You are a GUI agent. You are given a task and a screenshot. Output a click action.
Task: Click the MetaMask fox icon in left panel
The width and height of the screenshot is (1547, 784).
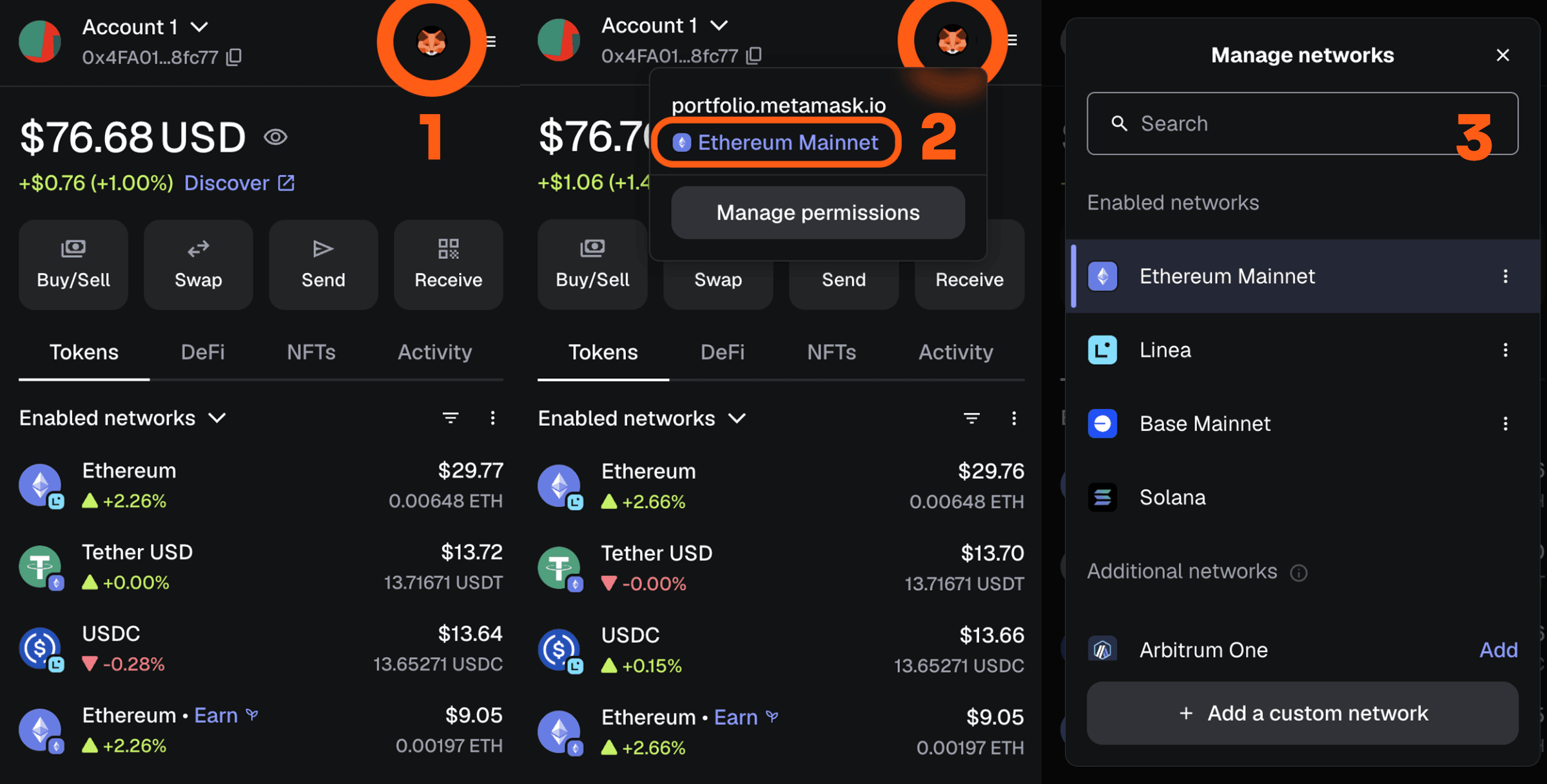click(x=431, y=43)
